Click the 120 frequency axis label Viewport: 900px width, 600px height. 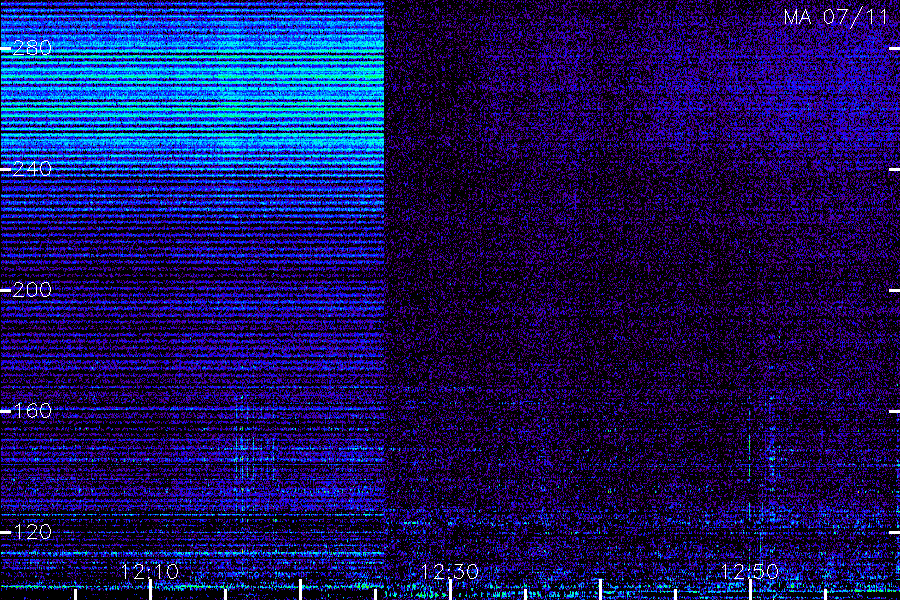pos(32,532)
